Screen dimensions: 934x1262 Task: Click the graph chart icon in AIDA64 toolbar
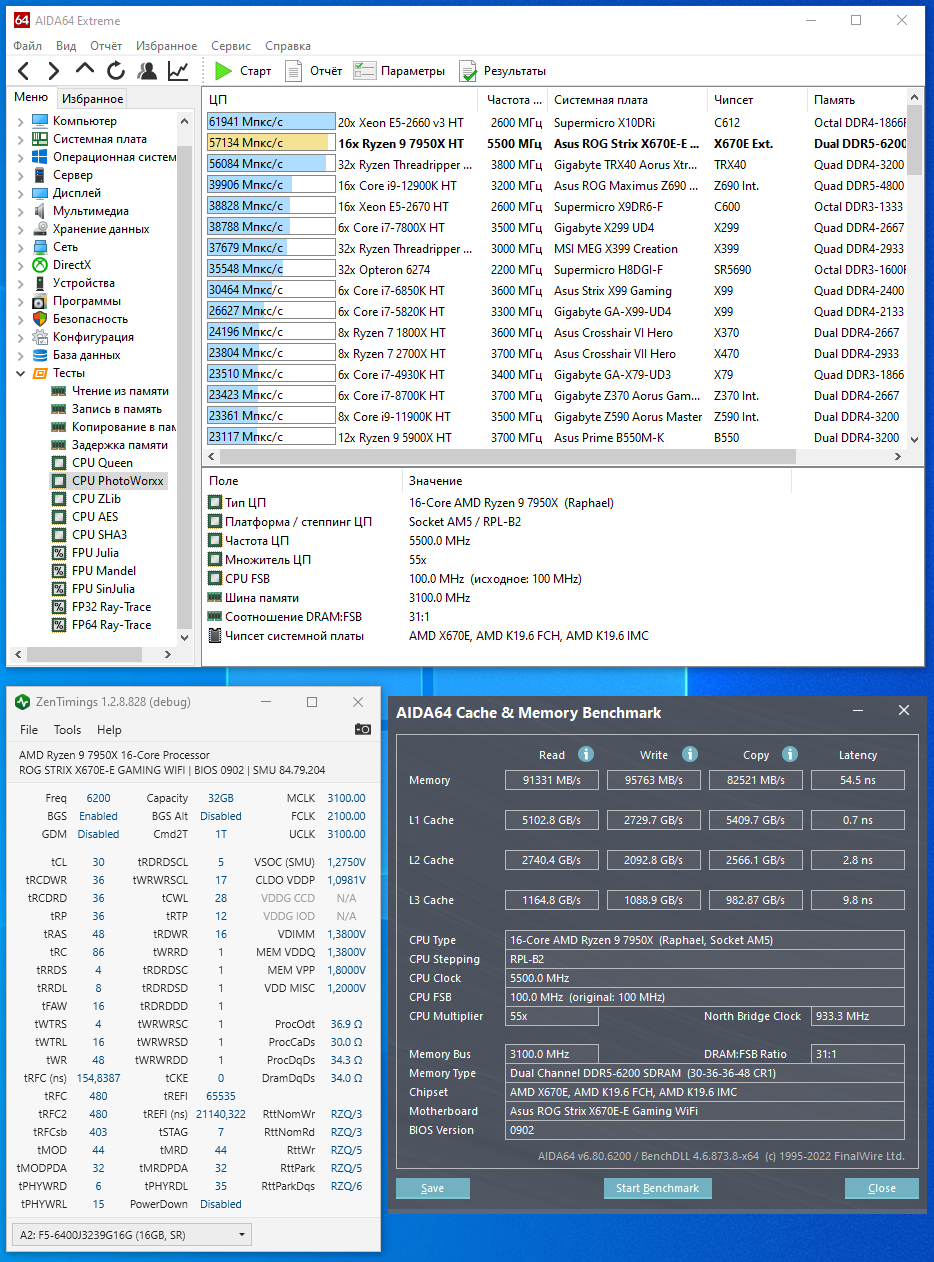click(x=178, y=71)
